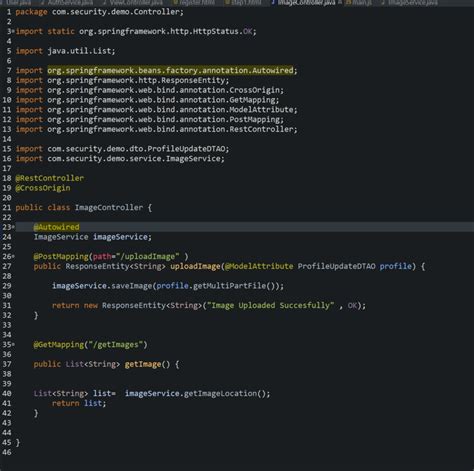Click 'getMultiPartFile()' on line 29

tap(234, 286)
